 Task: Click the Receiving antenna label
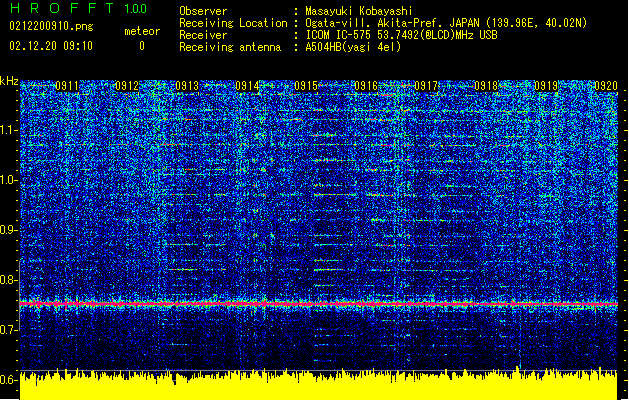(230, 47)
